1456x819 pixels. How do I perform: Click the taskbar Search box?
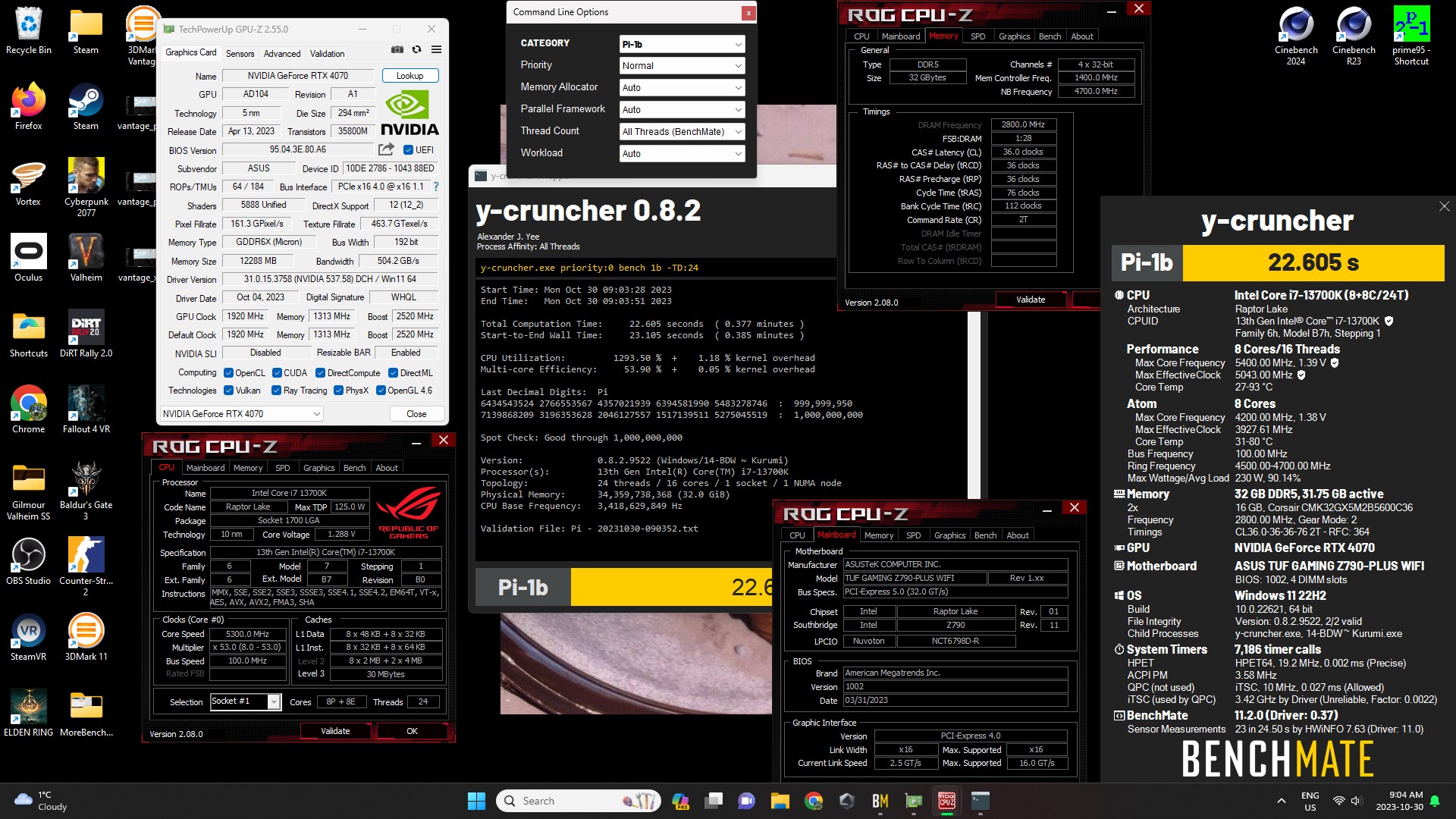[x=579, y=801]
